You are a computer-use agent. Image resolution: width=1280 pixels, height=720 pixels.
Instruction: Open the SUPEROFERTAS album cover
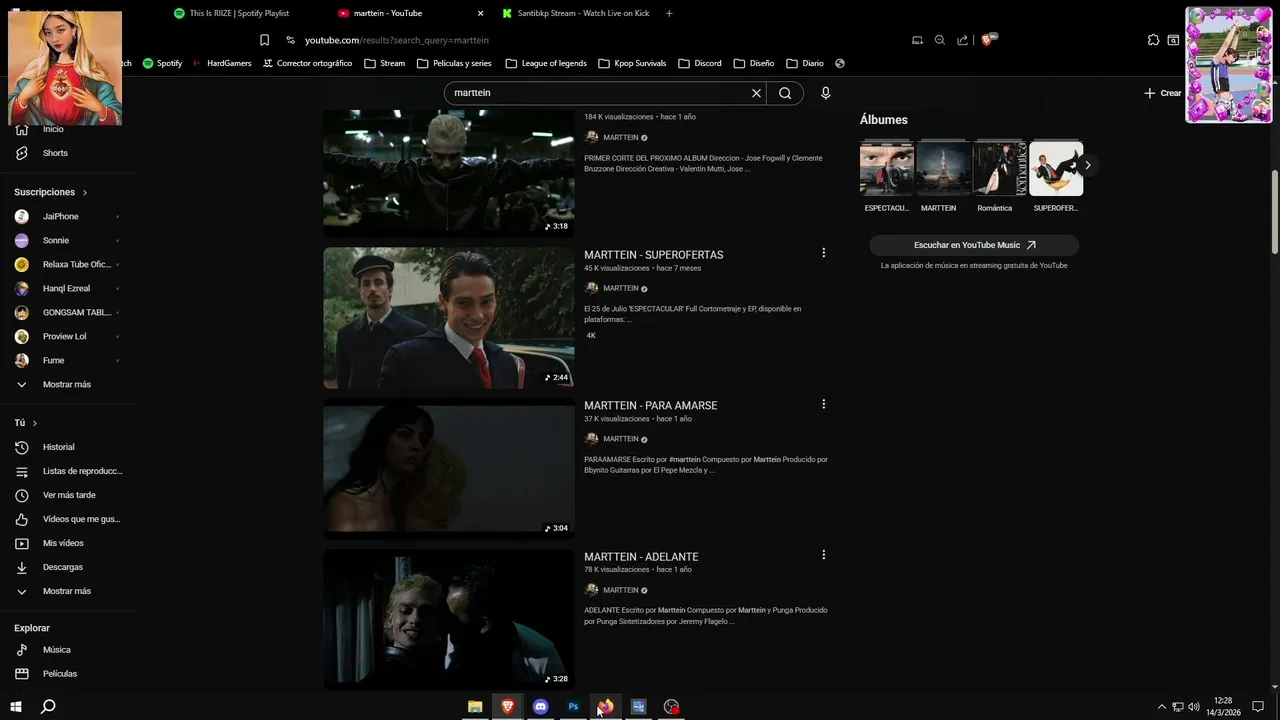pyautogui.click(x=1056, y=168)
